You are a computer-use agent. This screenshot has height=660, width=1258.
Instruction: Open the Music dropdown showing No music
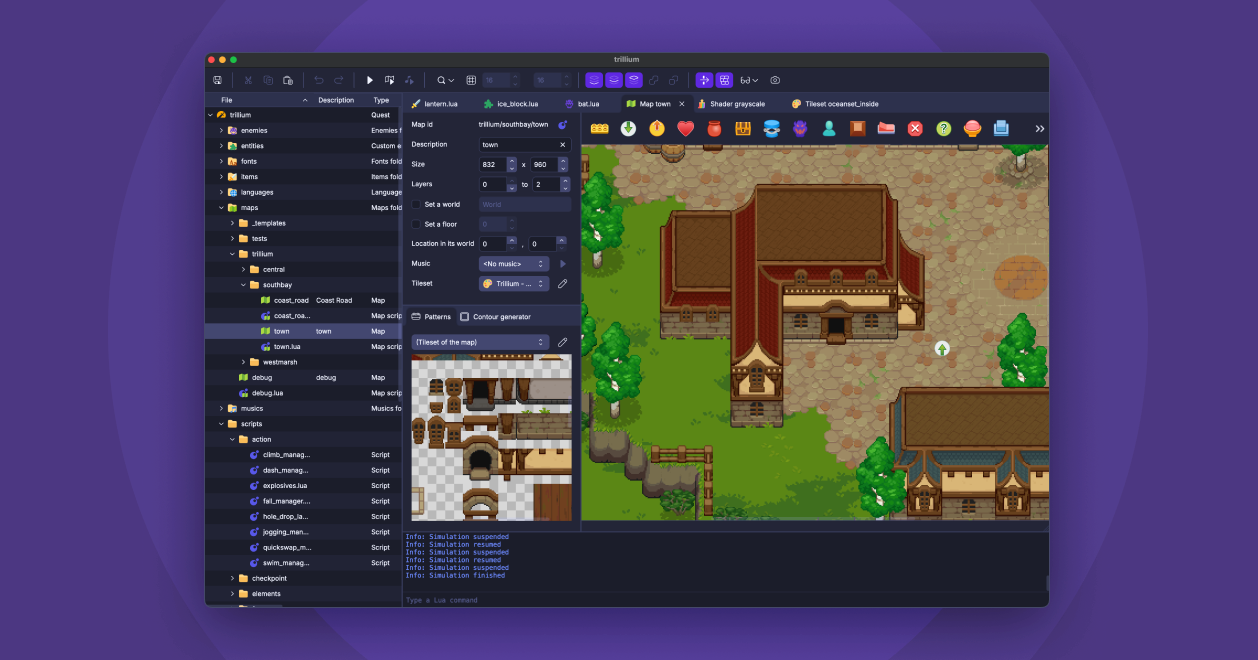tap(514, 264)
